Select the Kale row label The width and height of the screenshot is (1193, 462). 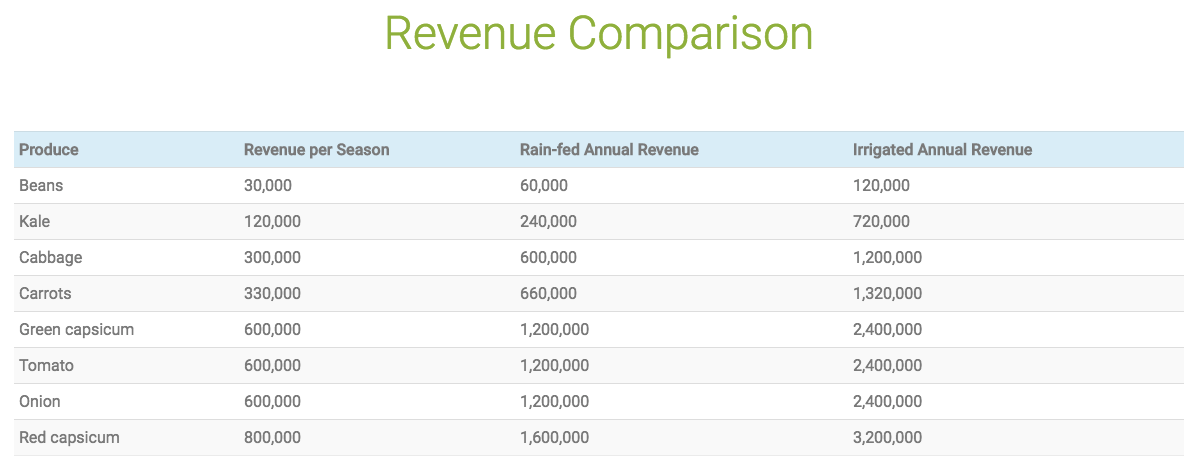(34, 221)
